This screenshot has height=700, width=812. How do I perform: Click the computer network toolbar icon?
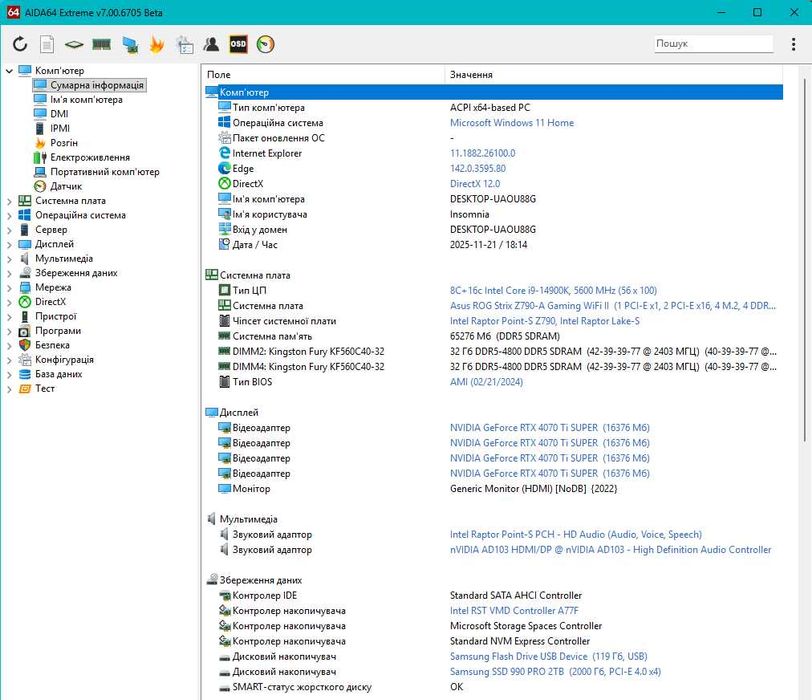[130, 45]
